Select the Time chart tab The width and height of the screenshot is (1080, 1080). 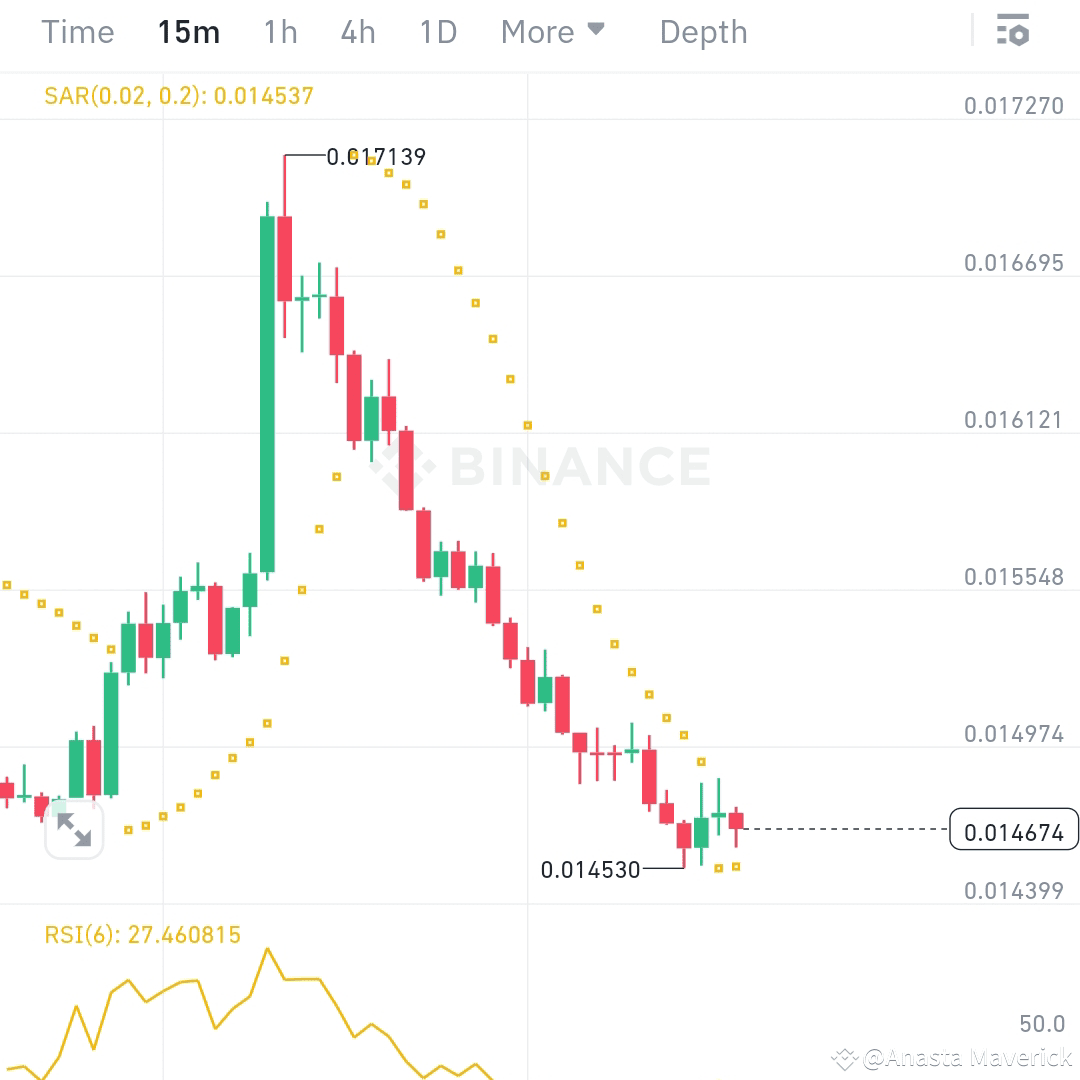[77, 32]
